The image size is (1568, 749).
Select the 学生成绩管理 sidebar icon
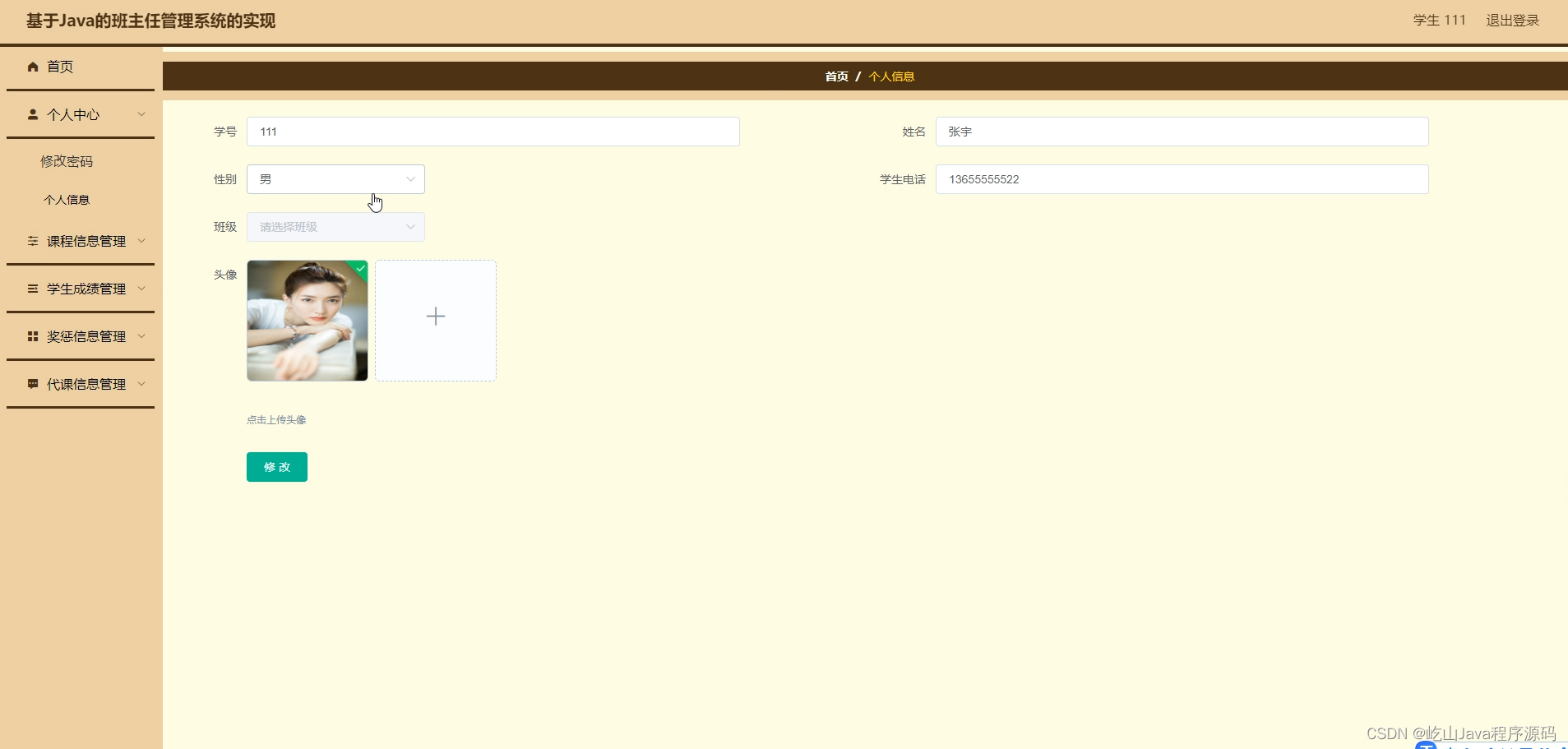(32, 288)
